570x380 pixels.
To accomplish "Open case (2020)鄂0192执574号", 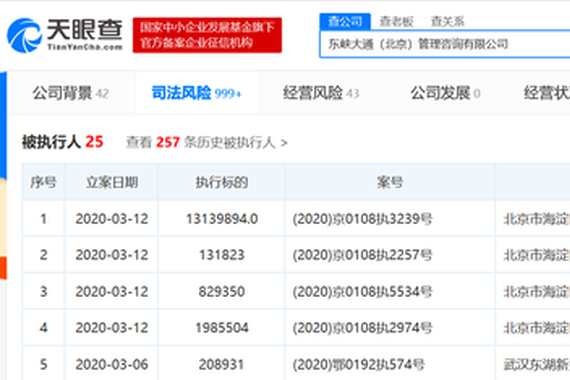I will pos(358,364).
